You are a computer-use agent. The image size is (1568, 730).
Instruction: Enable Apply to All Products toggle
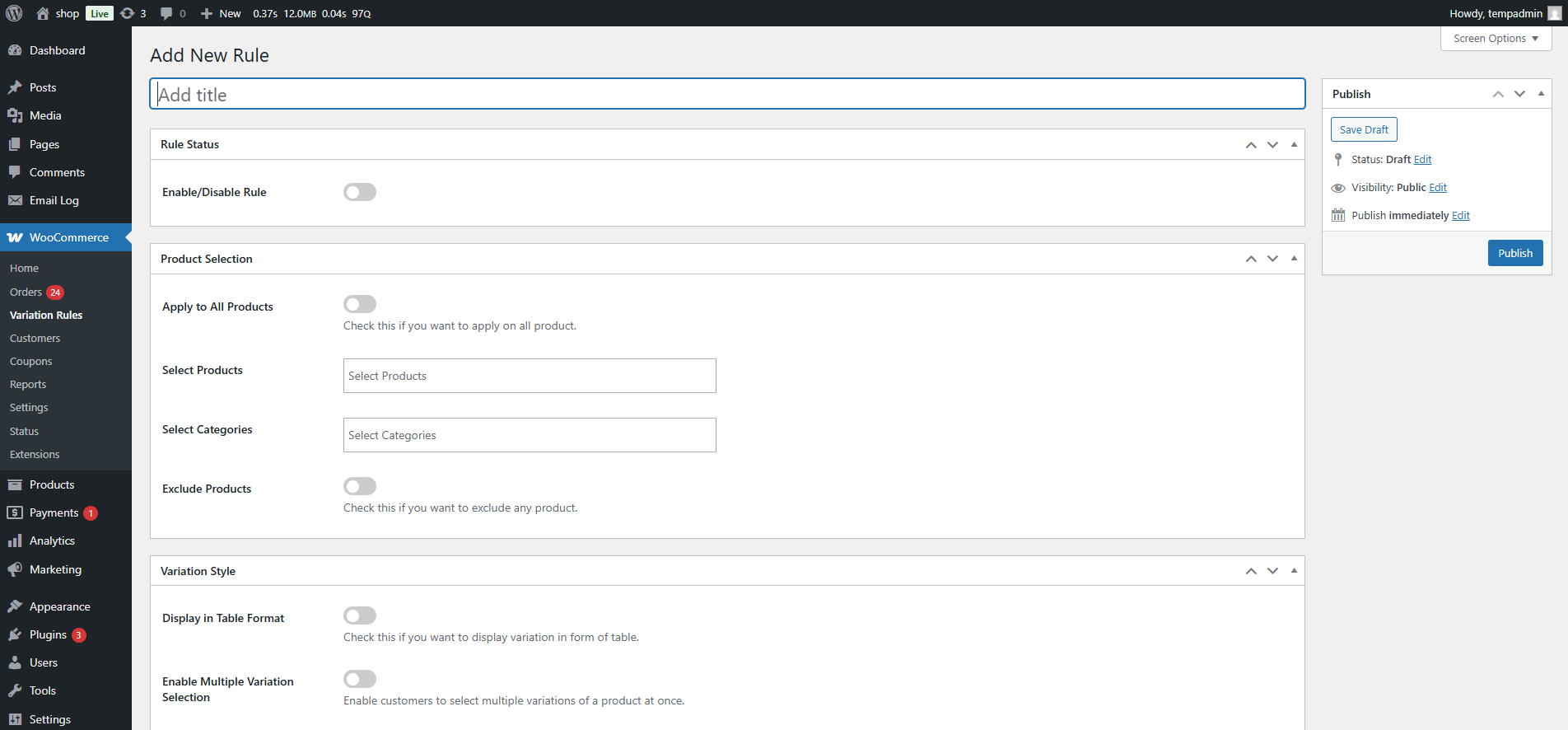click(360, 304)
